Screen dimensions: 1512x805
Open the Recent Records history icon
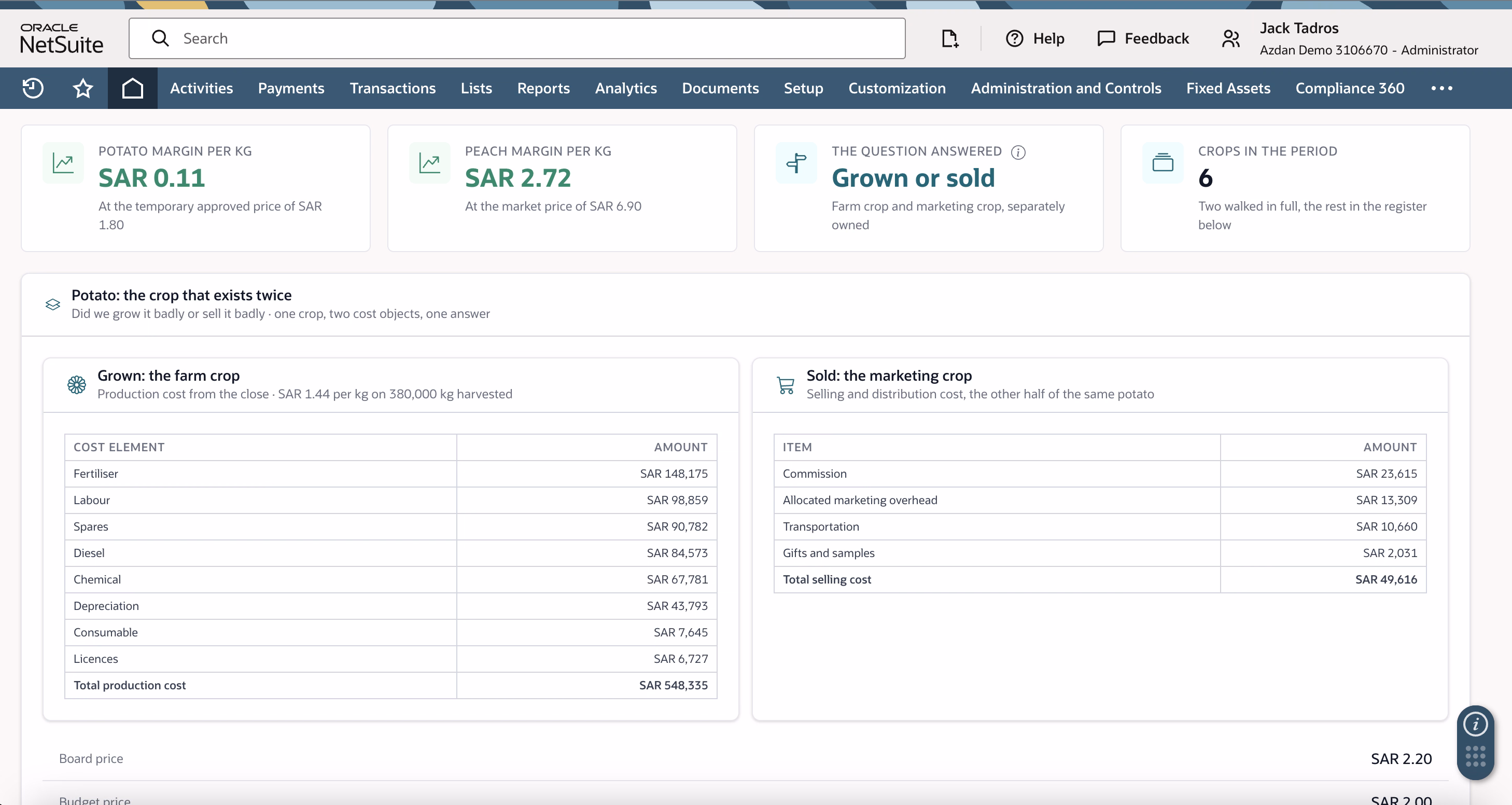pos(33,88)
